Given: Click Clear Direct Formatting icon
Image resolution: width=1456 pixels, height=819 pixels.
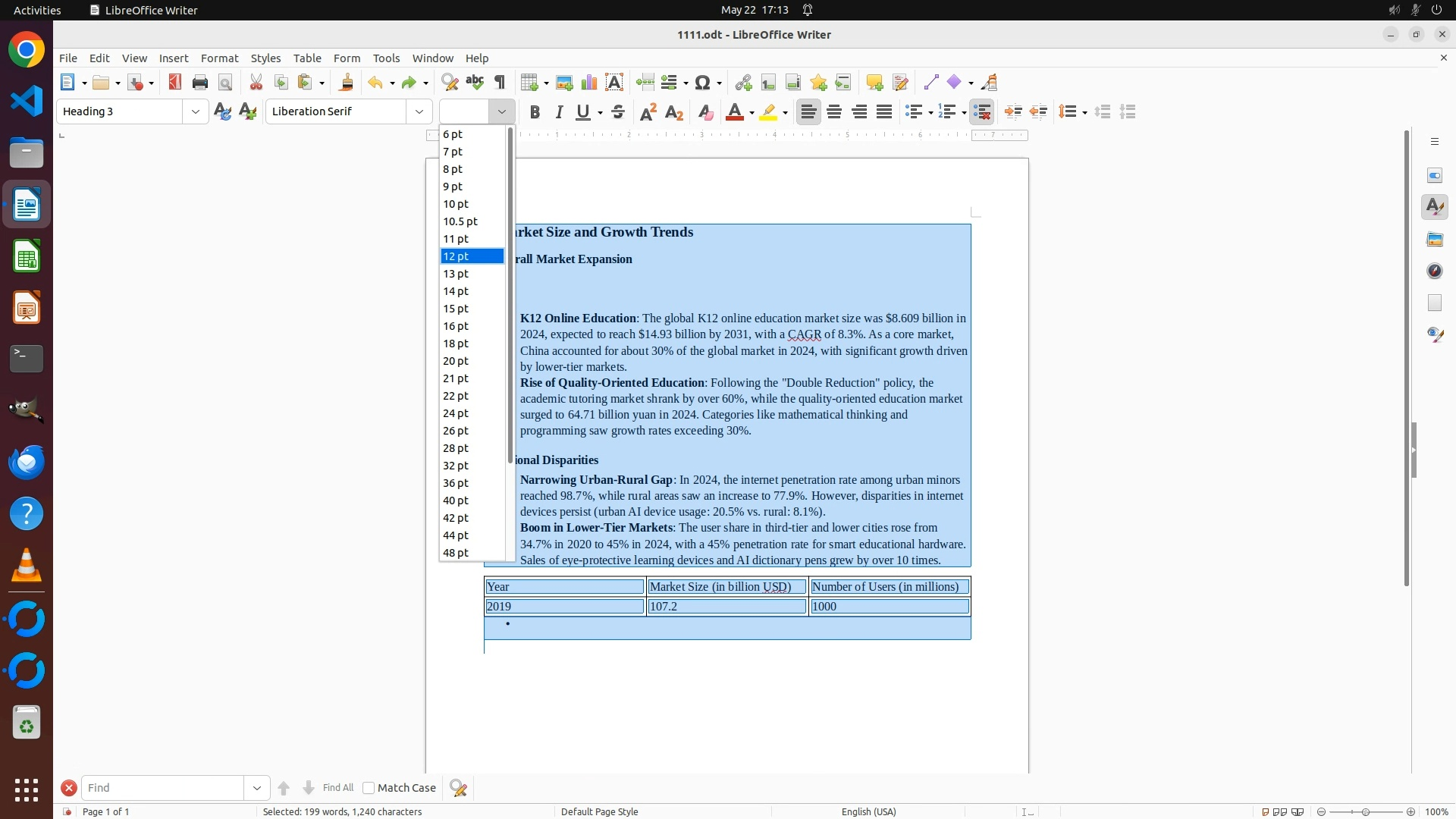Looking at the screenshot, I should [x=705, y=112].
